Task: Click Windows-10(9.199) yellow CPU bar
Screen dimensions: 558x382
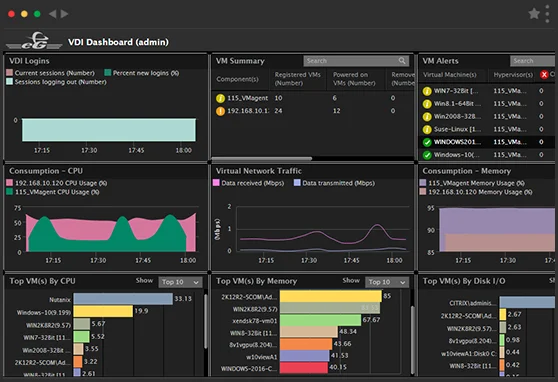Action: [x=103, y=312]
